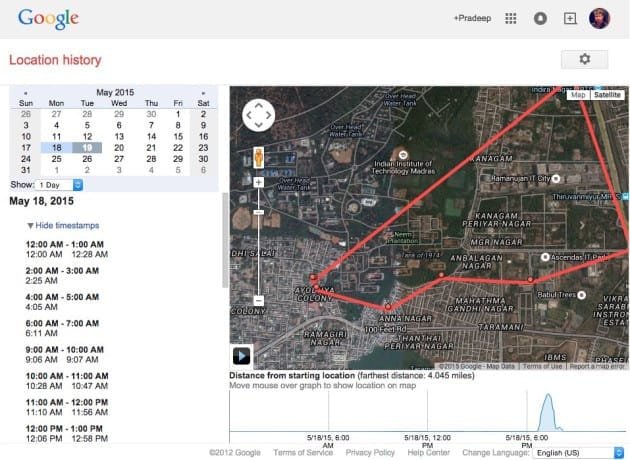This screenshot has width=630, height=460.
Task: Select May 13 in calendar
Action: [x=119, y=137]
